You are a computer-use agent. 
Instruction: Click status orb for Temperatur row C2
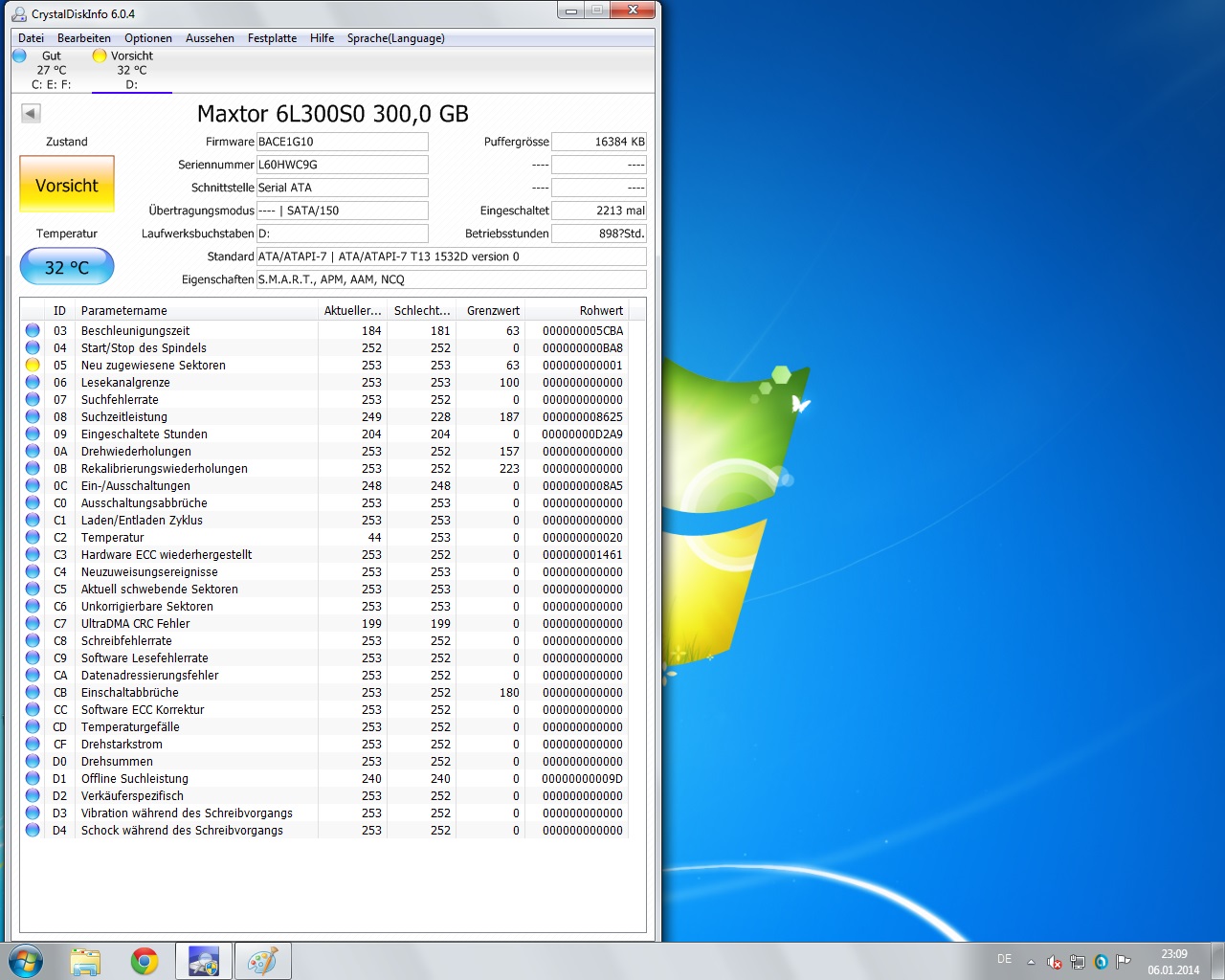click(33, 538)
